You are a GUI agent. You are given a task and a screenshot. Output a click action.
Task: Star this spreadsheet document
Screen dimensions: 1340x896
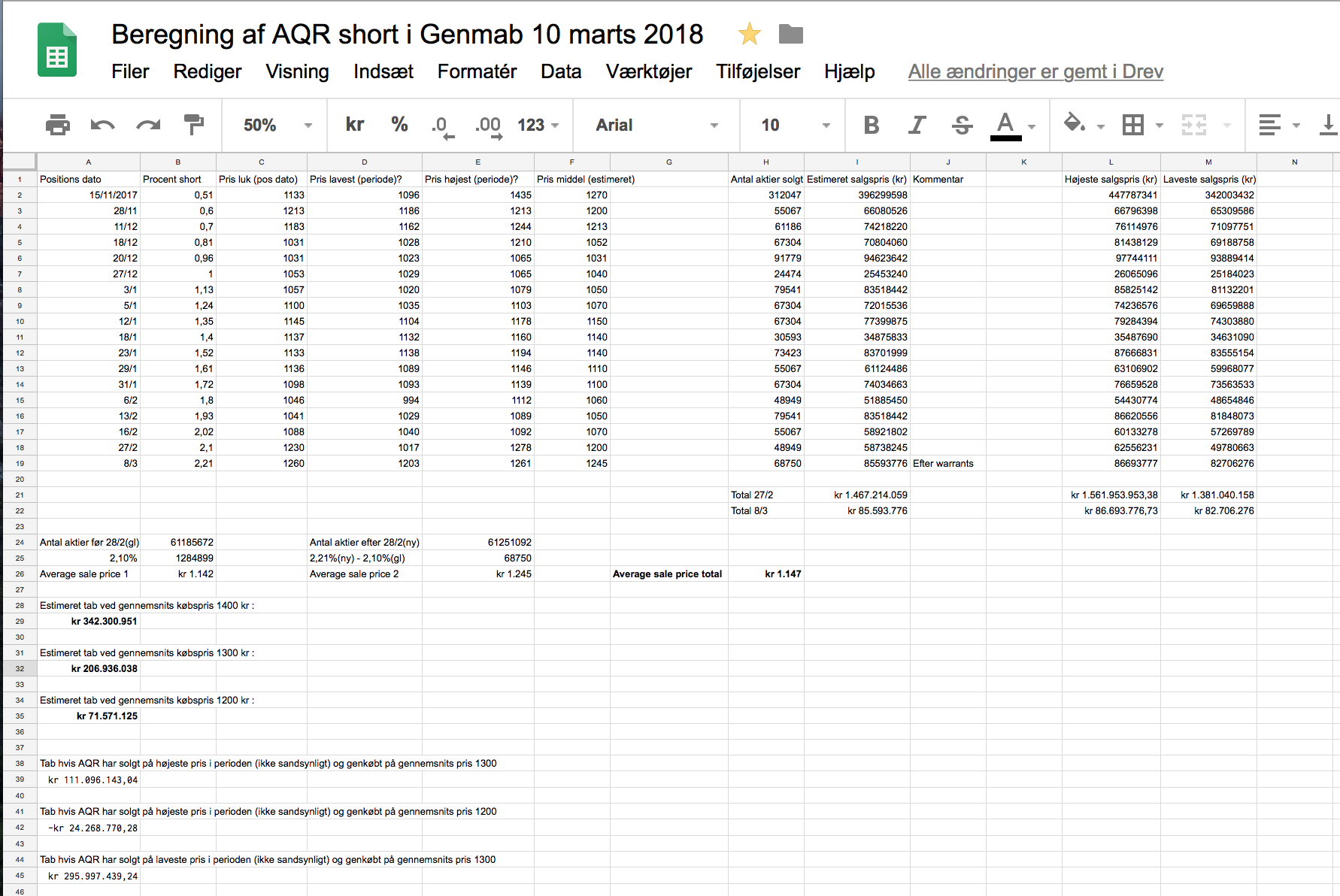coord(749,34)
